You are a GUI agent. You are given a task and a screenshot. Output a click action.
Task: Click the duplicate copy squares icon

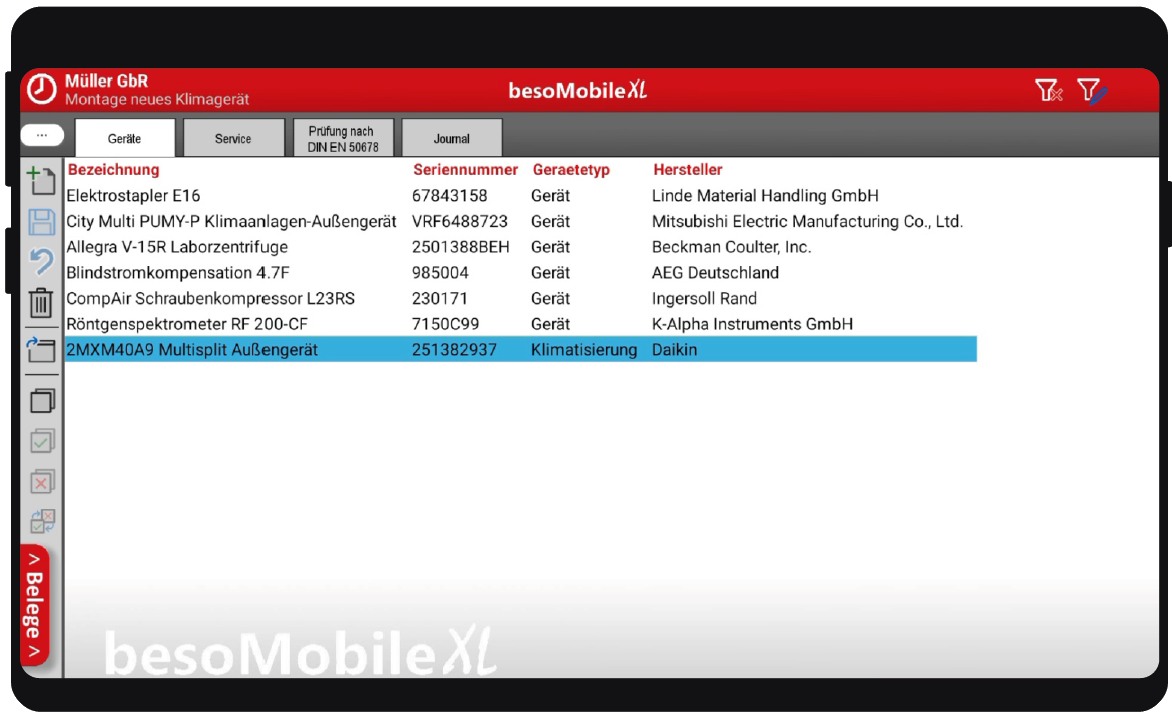click(42, 401)
